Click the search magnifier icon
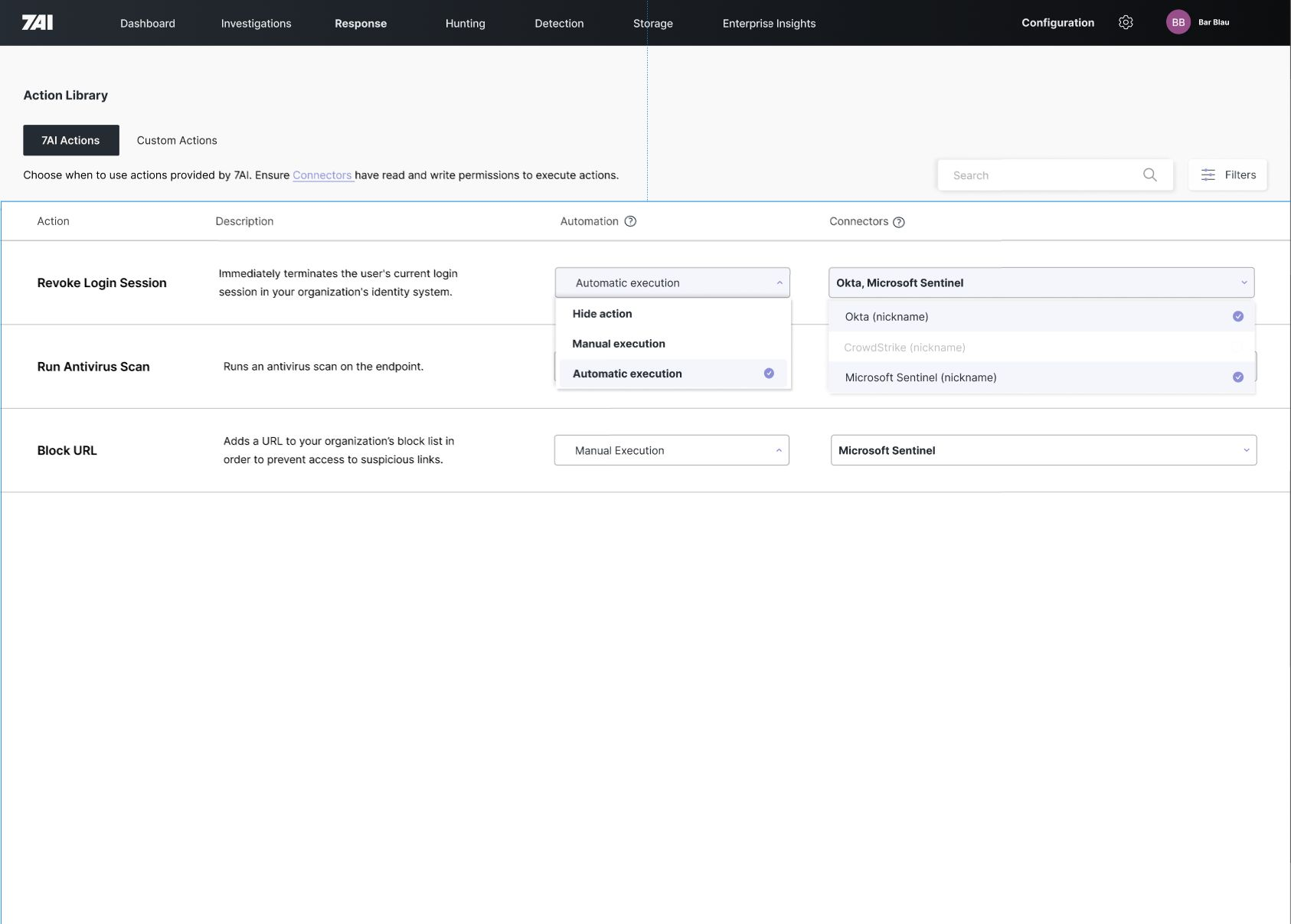The height and width of the screenshot is (924, 1291). click(x=1149, y=175)
